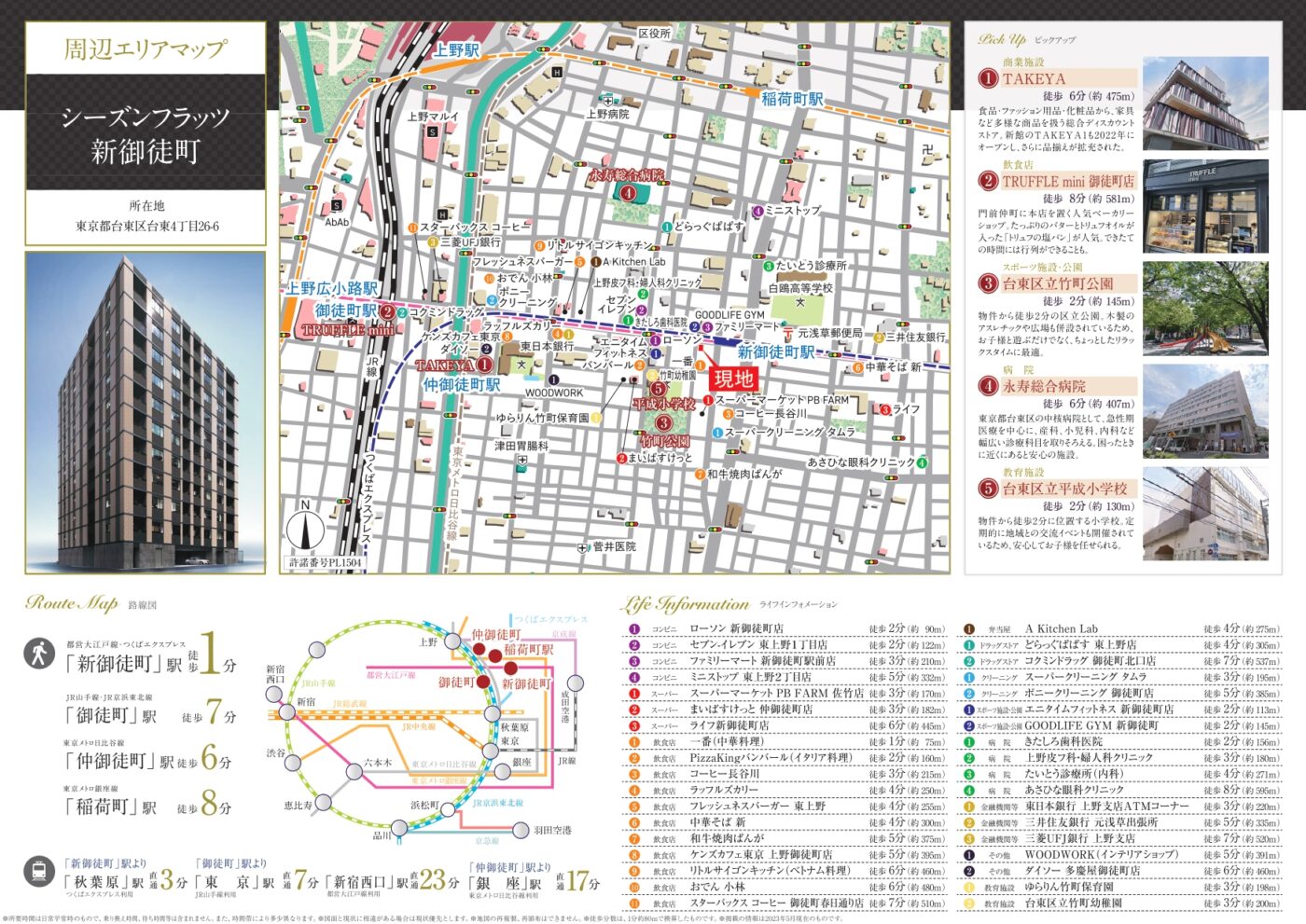Click the PizzaKingバンバール list row

788,758
